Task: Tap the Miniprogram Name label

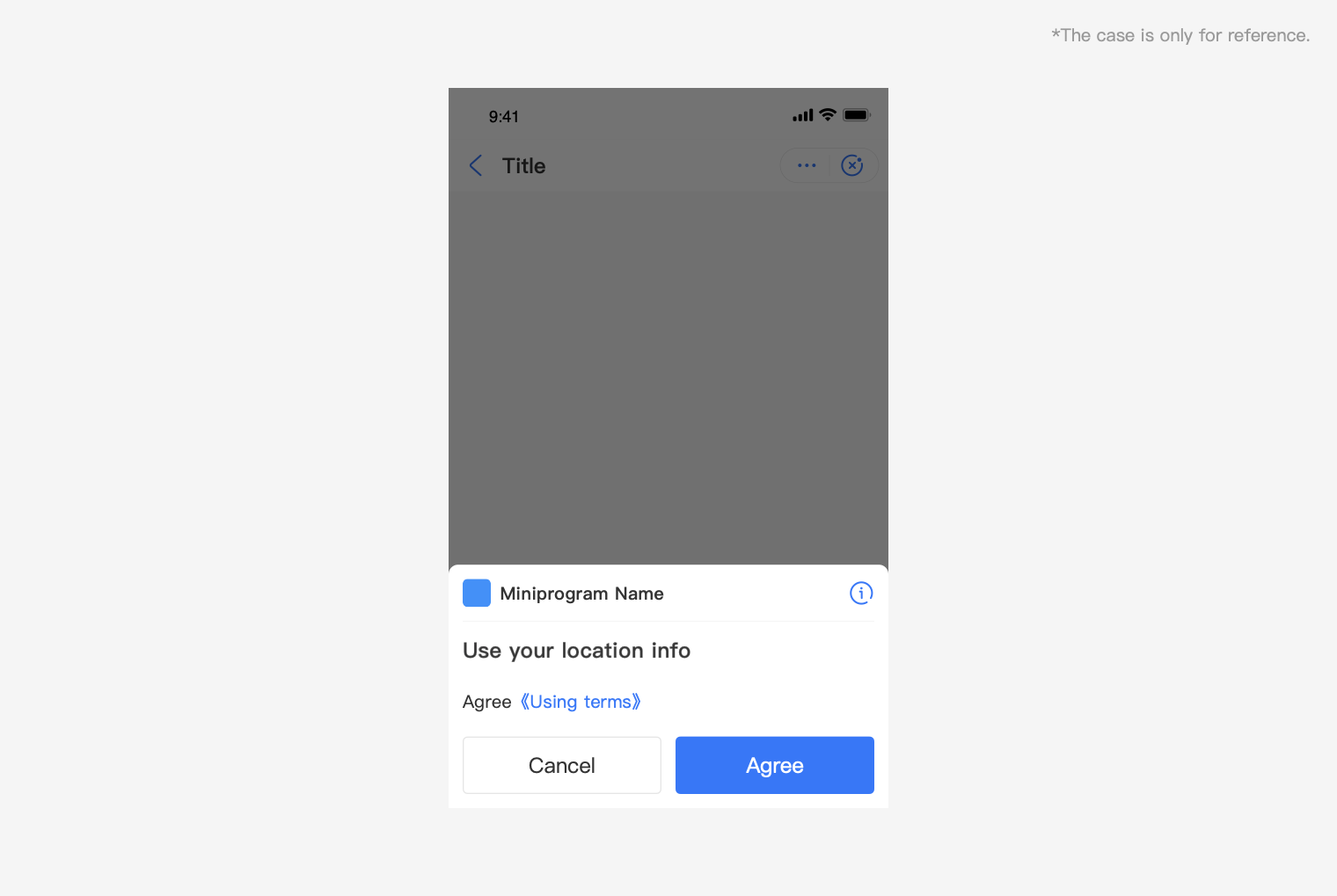Action: coord(581,594)
